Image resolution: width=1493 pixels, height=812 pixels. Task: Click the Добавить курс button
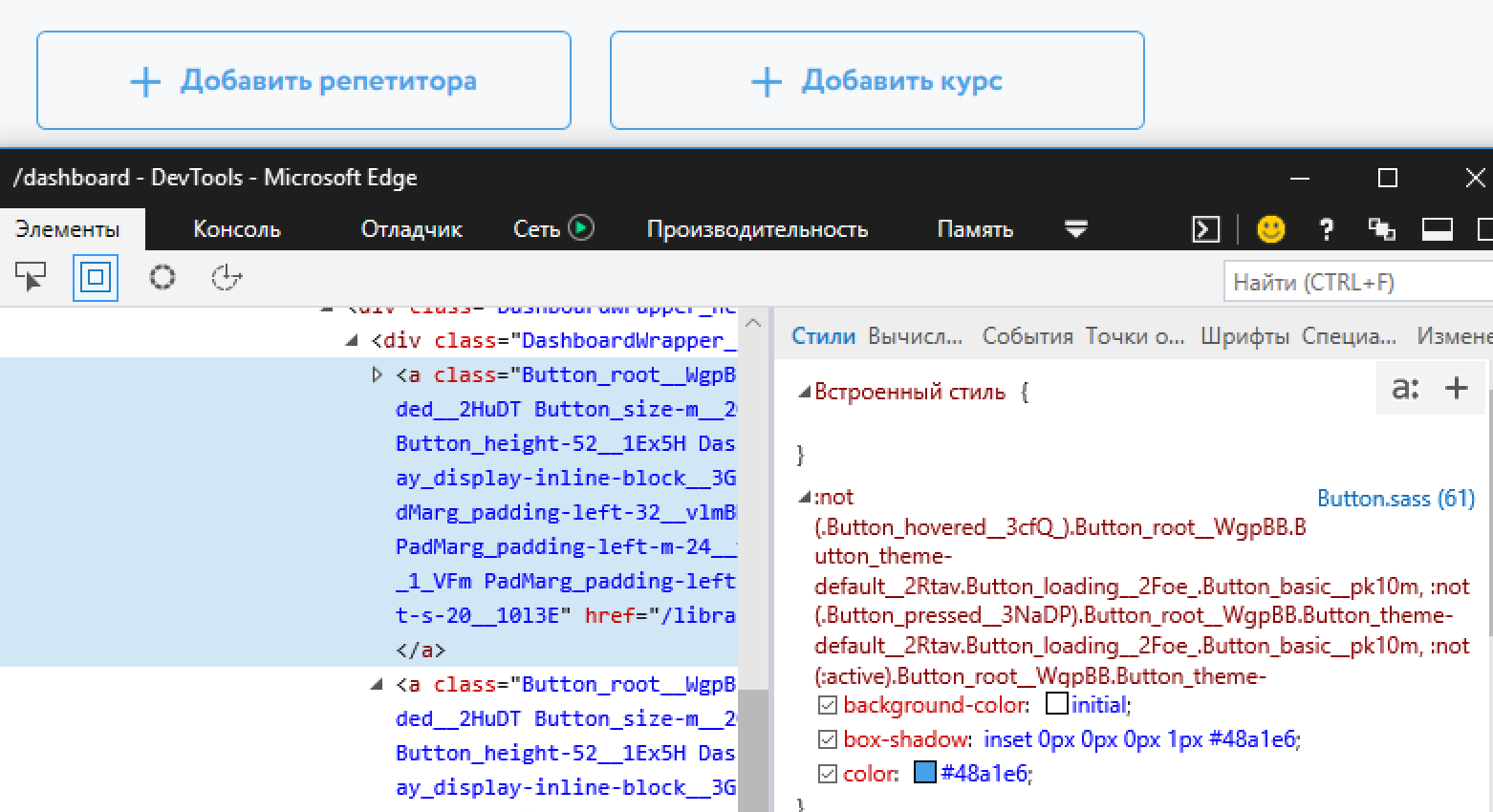(x=876, y=79)
